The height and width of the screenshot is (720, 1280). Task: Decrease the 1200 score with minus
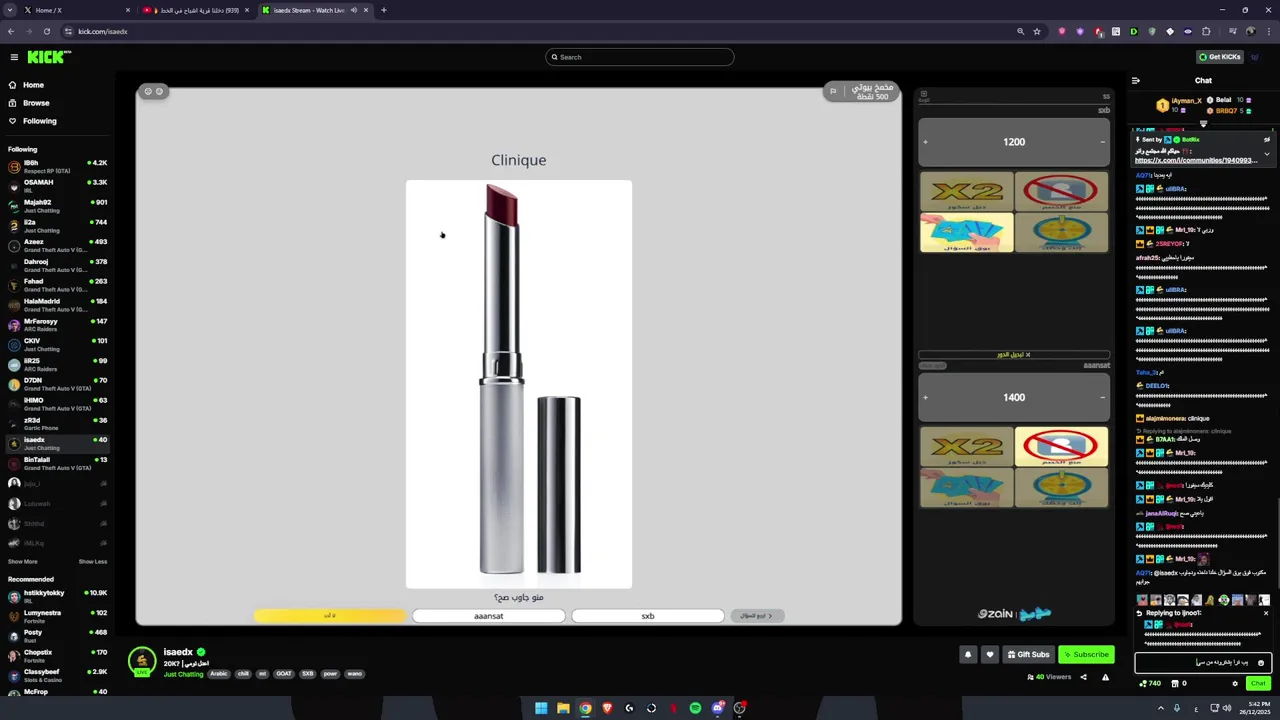(1103, 142)
